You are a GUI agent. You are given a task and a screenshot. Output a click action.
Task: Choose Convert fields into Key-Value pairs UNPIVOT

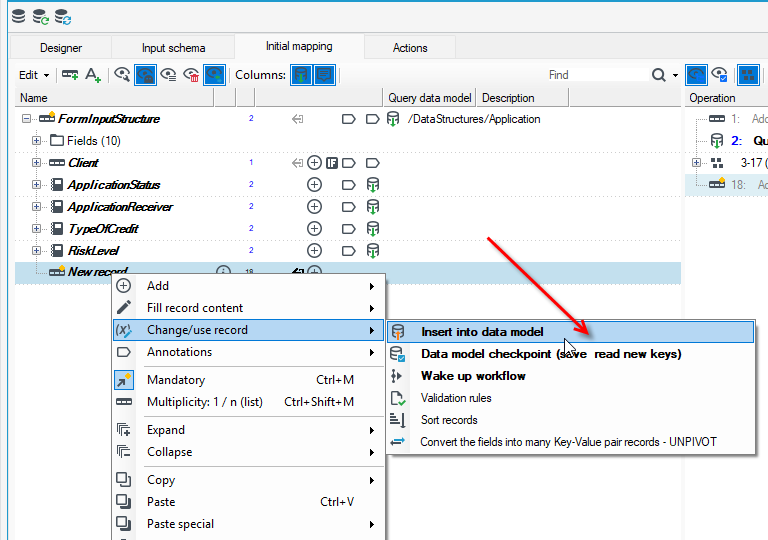571,442
